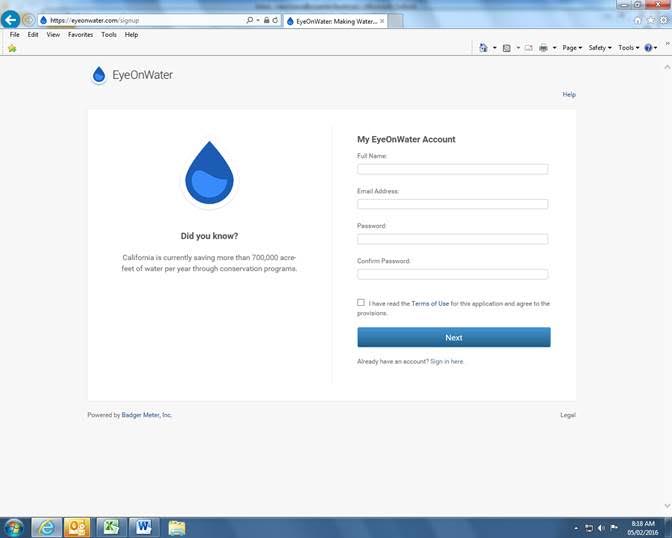The height and width of the screenshot is (538, 672).
Task: Open the Terms of Use link
Action: (430, 304)
